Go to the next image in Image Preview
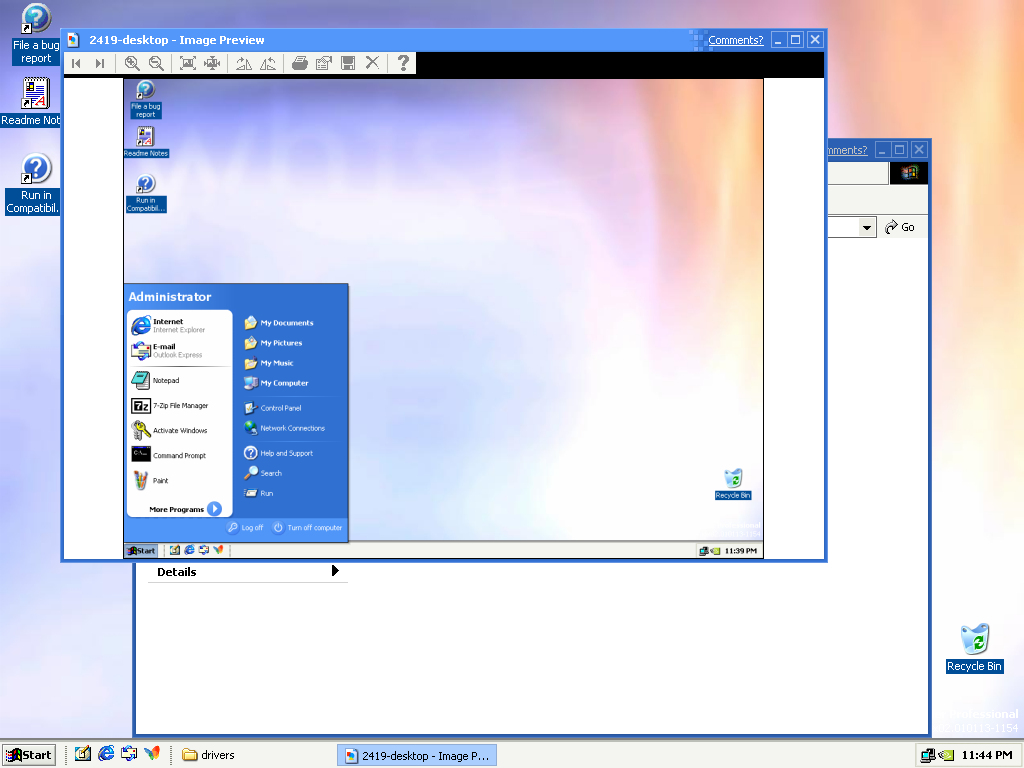1024x768 pixels. pyautogui.click(x=99, y=63)
